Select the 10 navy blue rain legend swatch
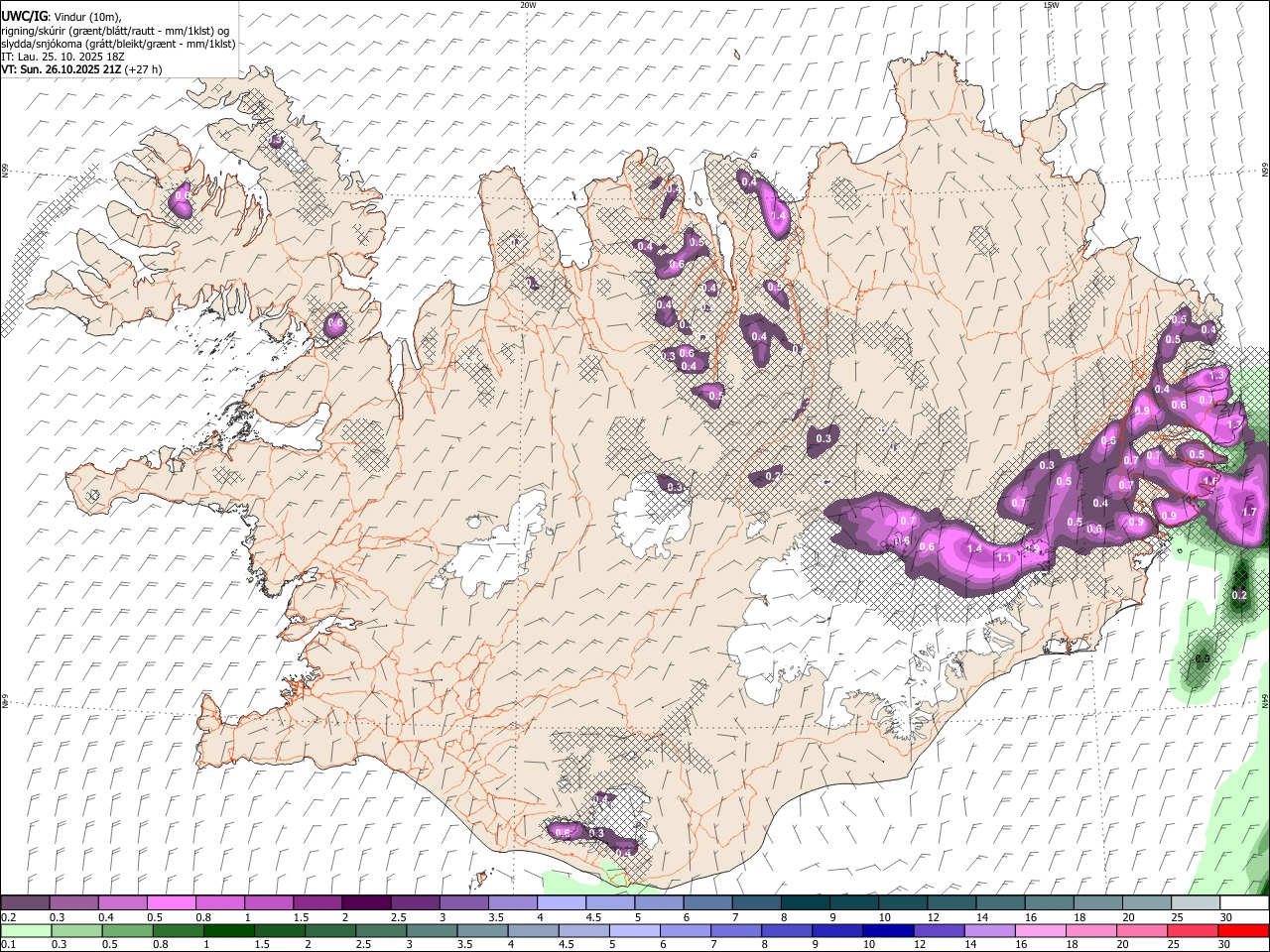The height and width of the screenshot is (952, 1270). [889, 930]
